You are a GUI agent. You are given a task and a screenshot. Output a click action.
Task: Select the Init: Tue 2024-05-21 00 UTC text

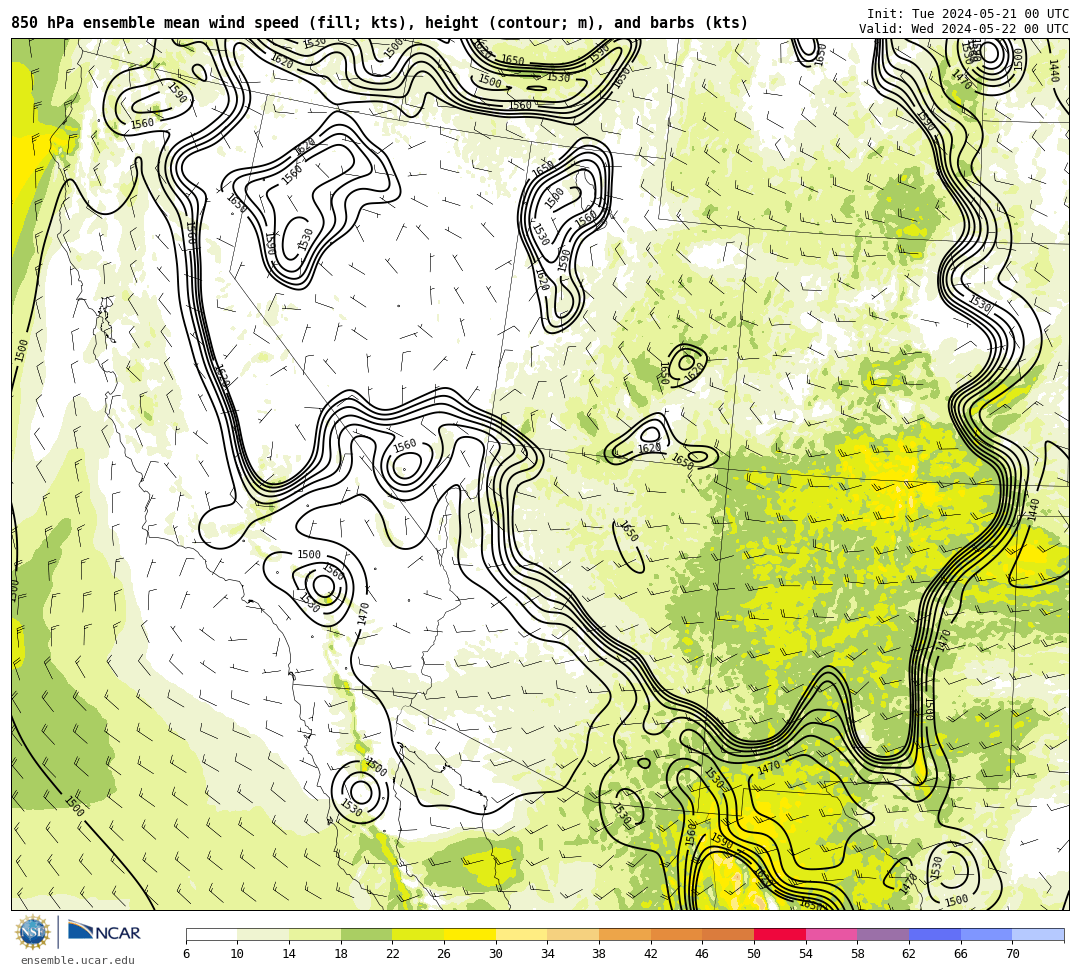coord(968,14)
